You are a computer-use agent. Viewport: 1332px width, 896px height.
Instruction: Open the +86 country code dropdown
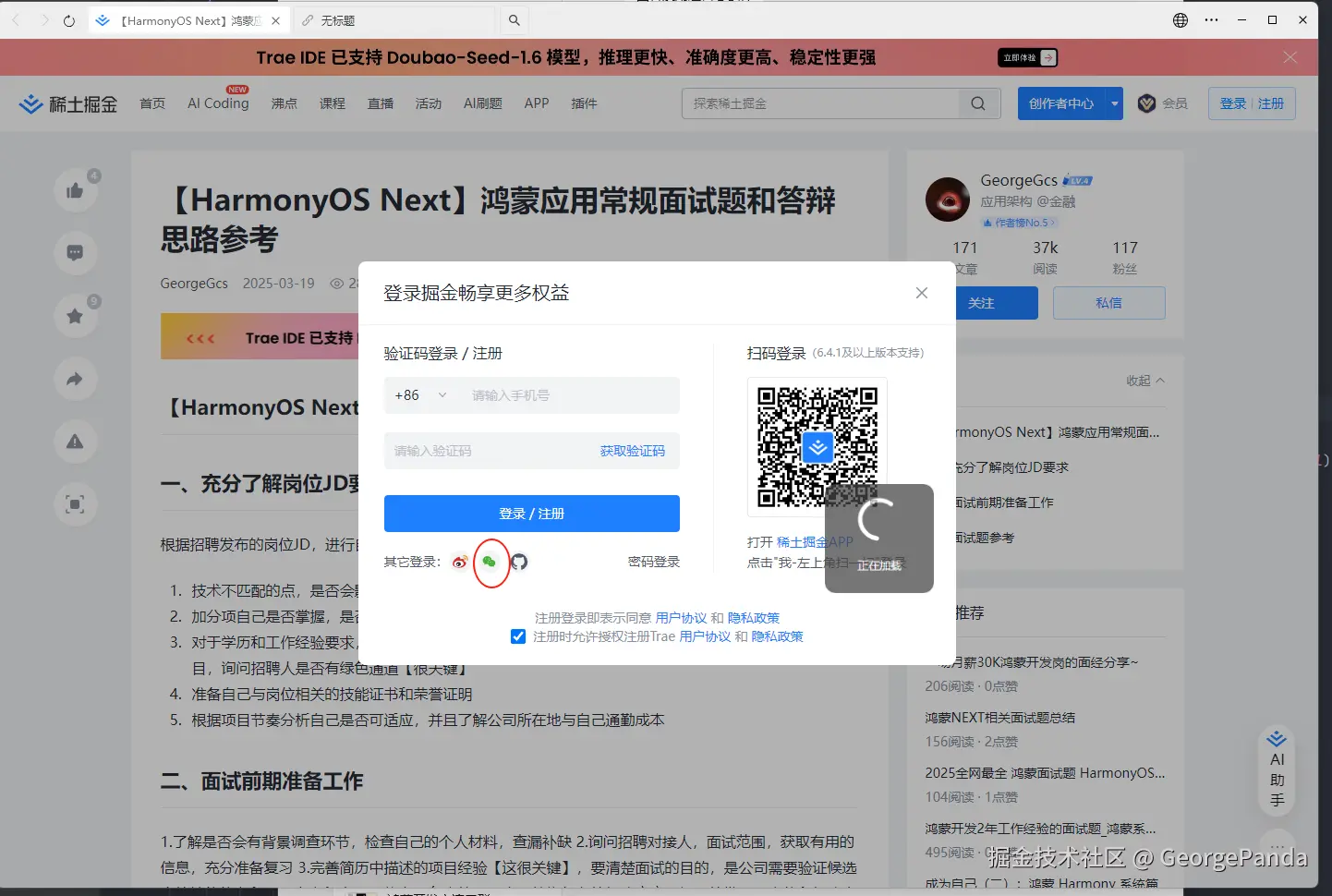coord(442,394)
